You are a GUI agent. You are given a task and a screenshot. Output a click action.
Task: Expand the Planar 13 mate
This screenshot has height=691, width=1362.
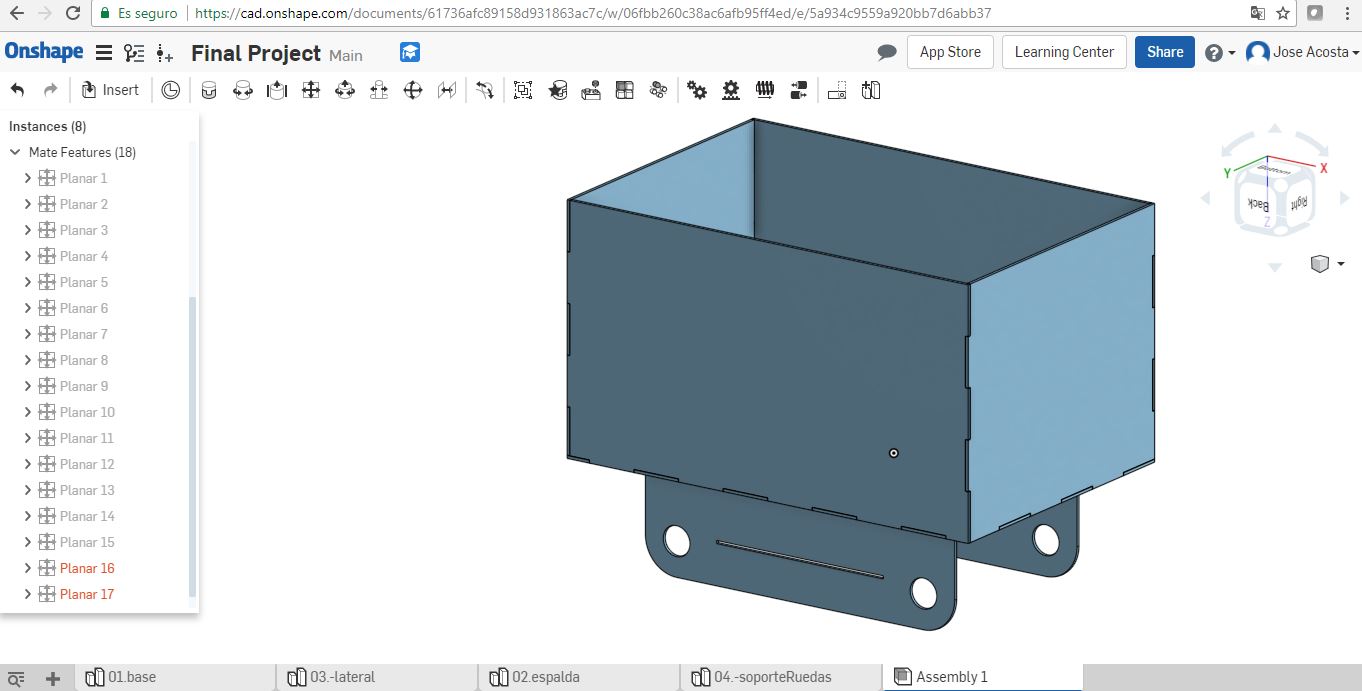pyautogui.click(x=28, y=490)
